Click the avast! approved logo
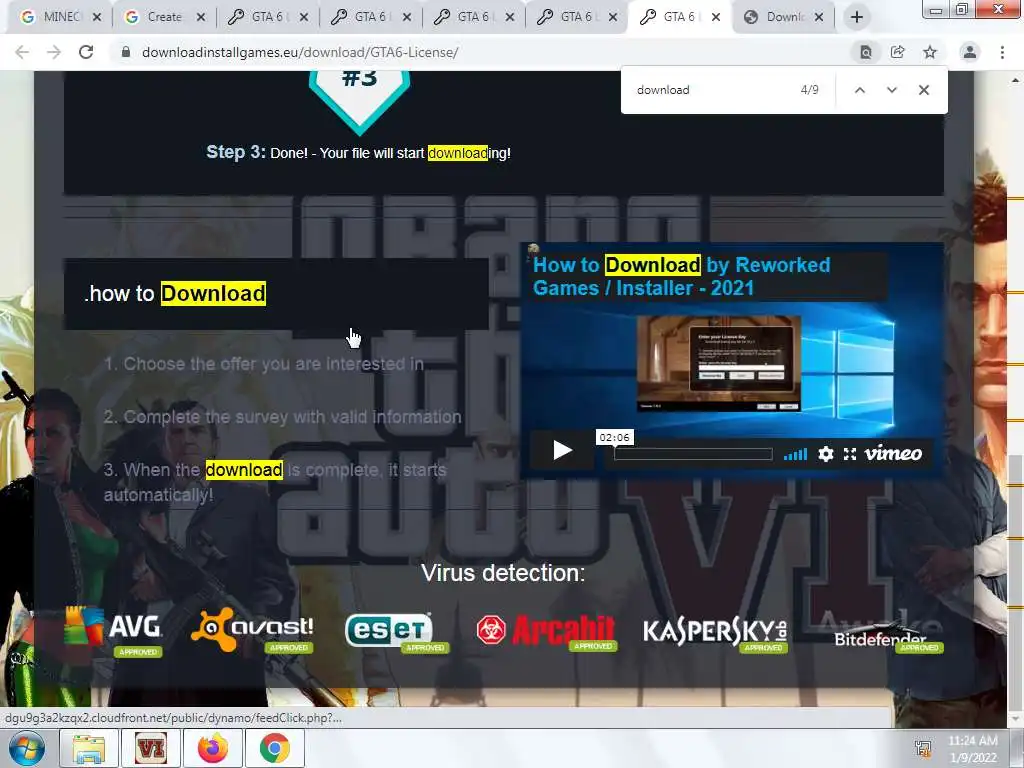Image resolution: width=1024 pixels, height=768 pixels. click(x=252, y=630)
